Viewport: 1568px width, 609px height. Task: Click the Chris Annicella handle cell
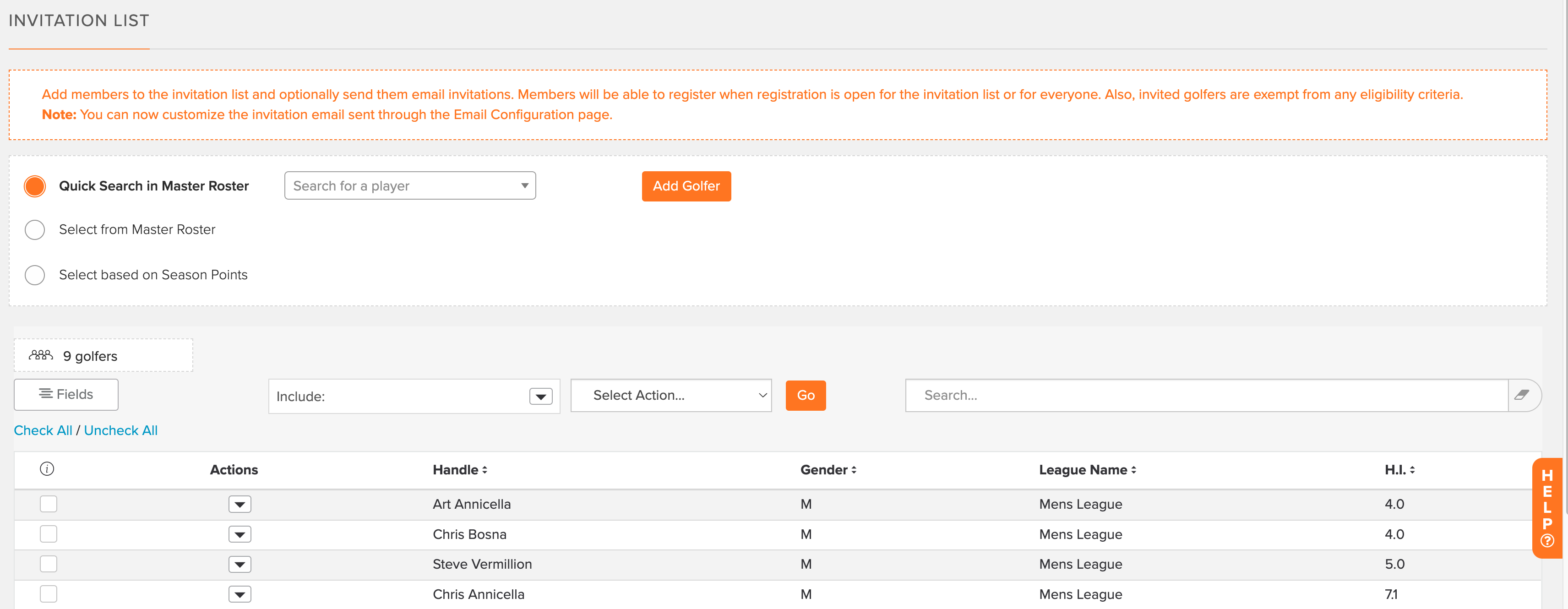coord(479,594)
